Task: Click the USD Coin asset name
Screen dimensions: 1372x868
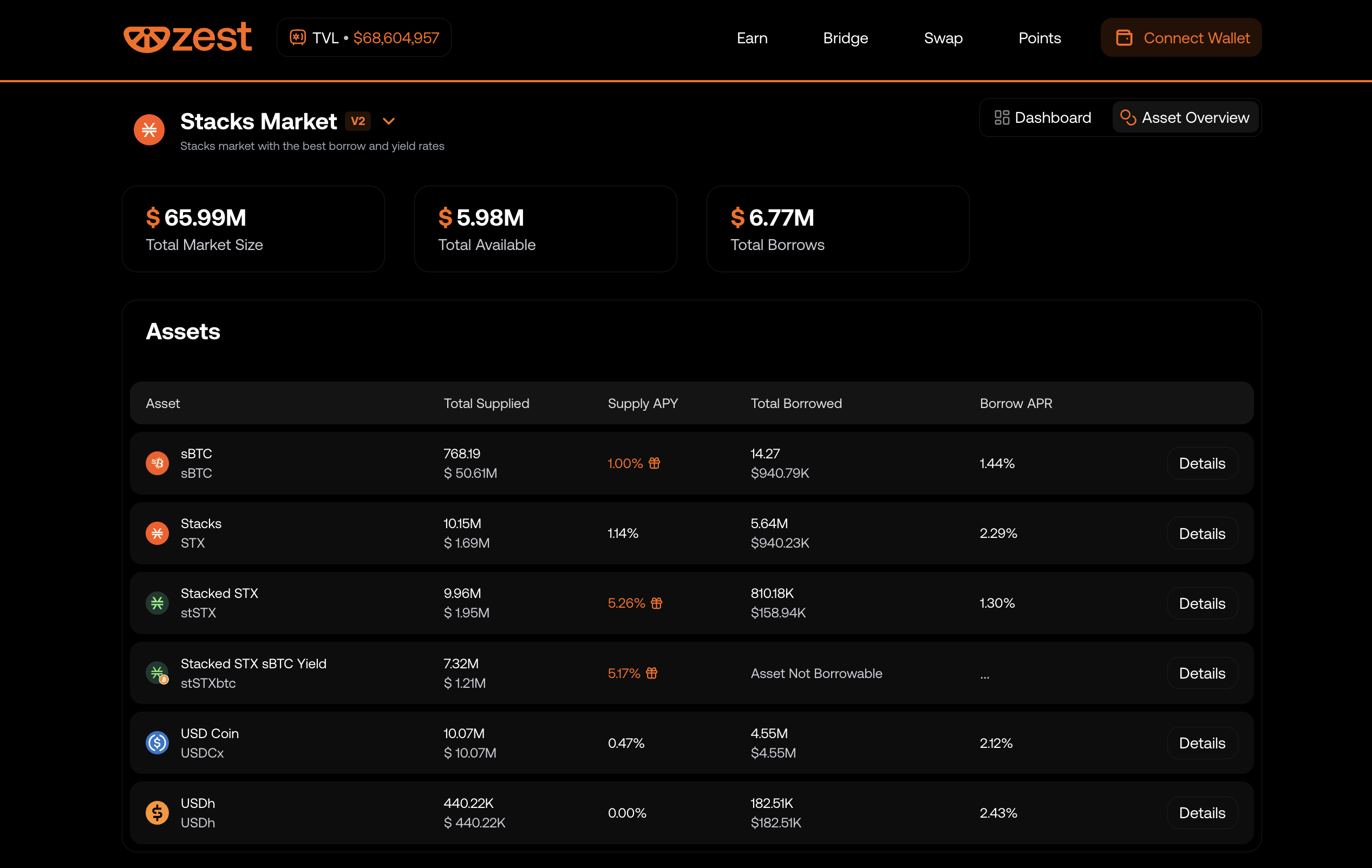Action: tap(210, 733)
